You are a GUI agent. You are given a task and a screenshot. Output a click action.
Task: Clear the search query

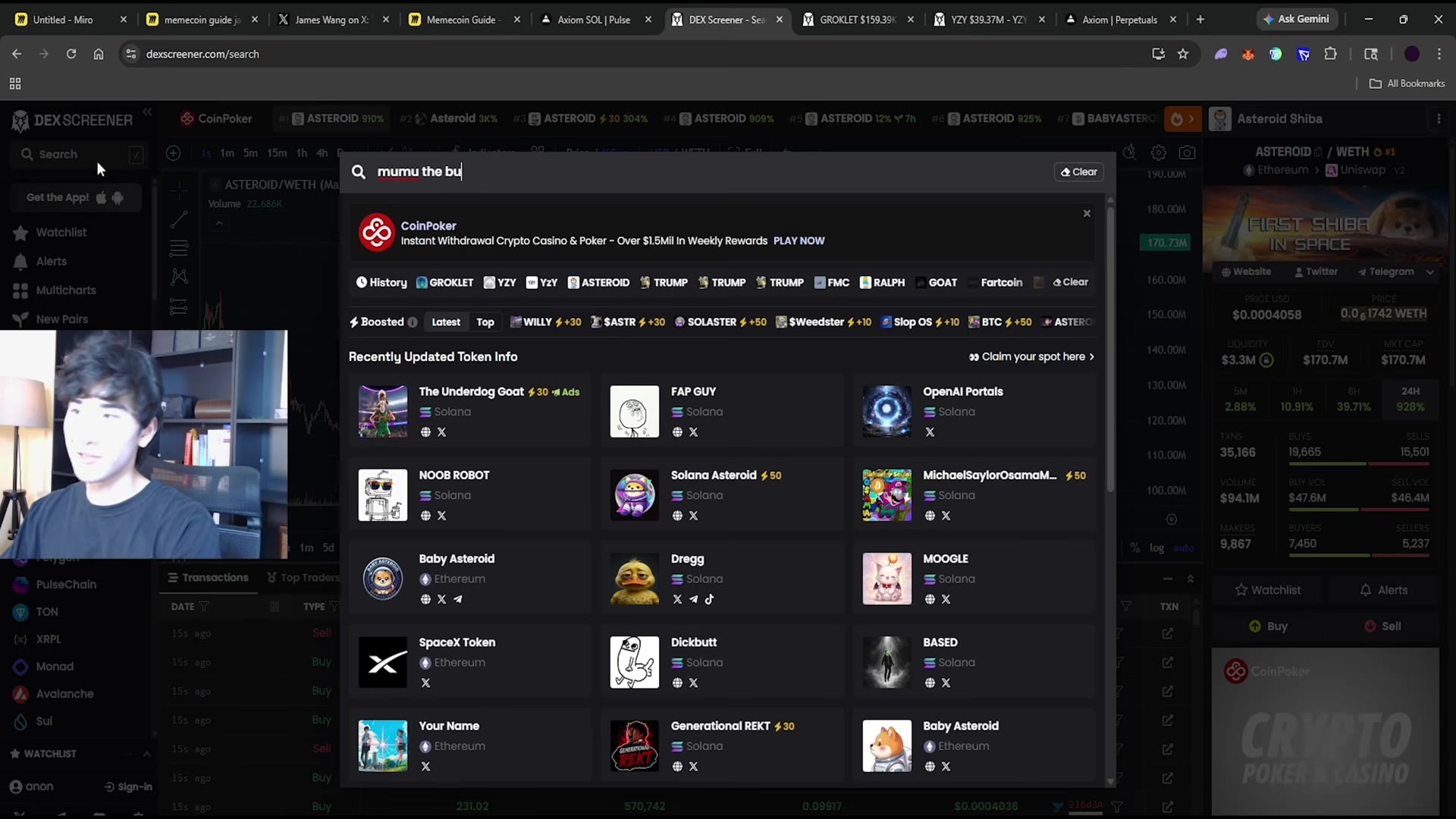click(1079, 172)
